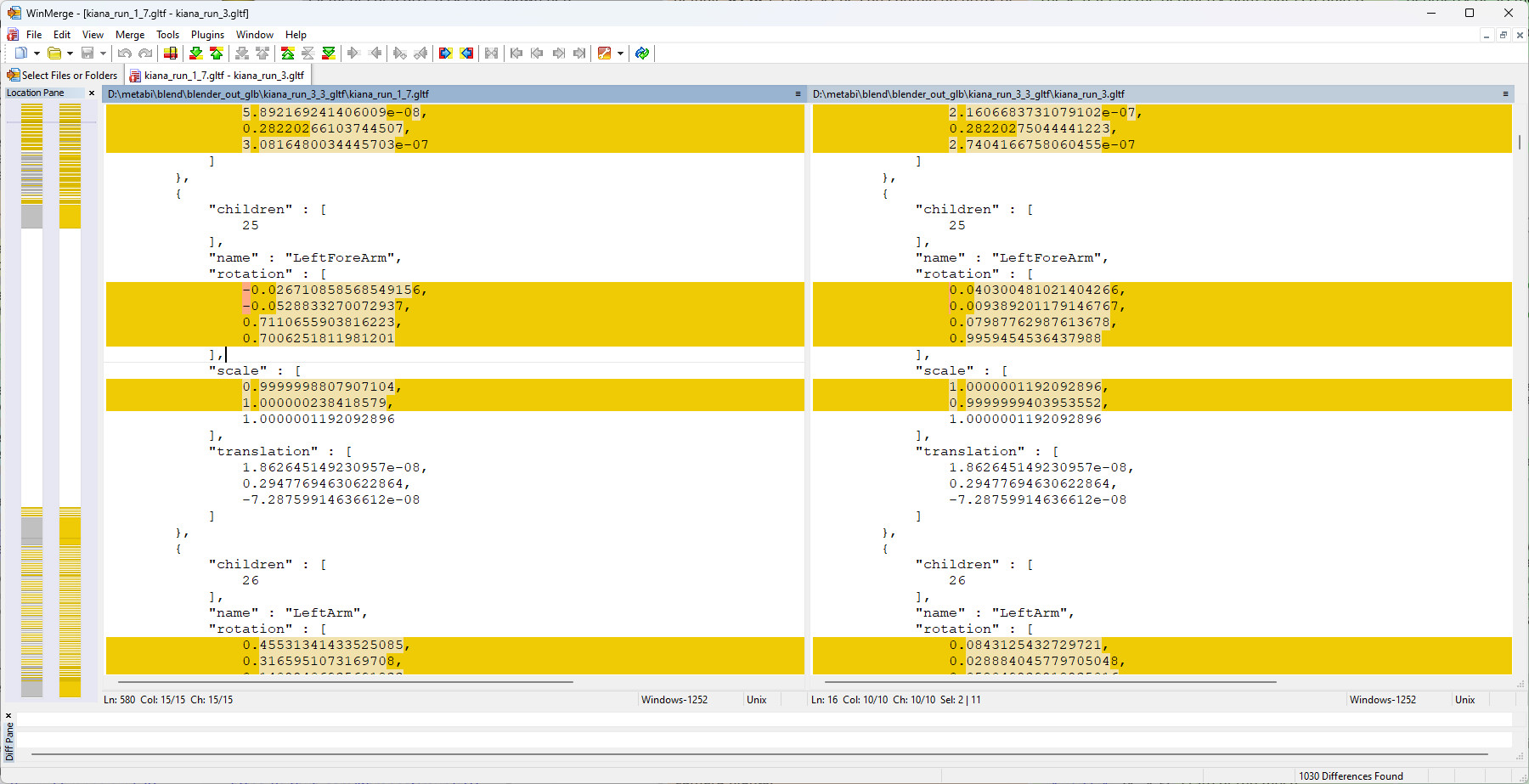Open the Merge menu
Image resolution: width=1529 pixels, height=784 pixels.
(x=130, y=35)
